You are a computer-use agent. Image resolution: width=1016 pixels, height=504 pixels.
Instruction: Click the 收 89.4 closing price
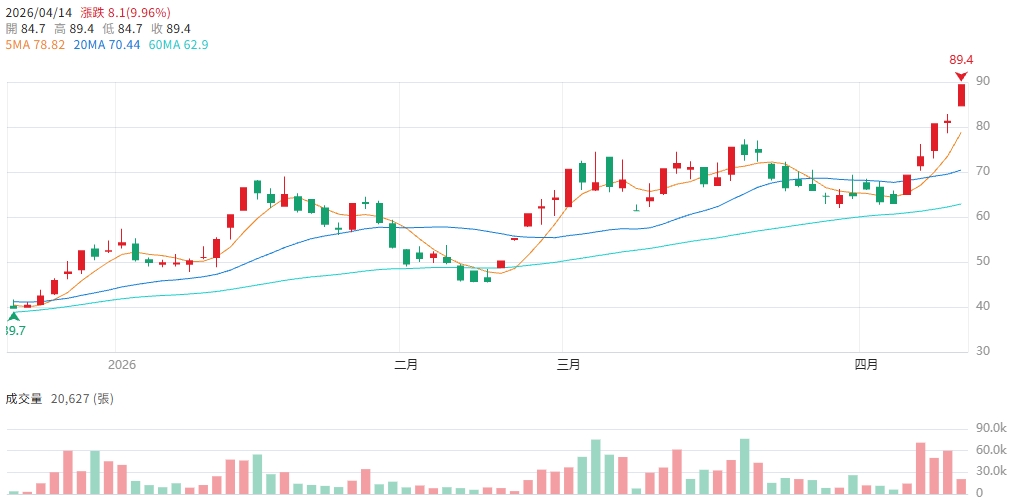tap(179, 29)
